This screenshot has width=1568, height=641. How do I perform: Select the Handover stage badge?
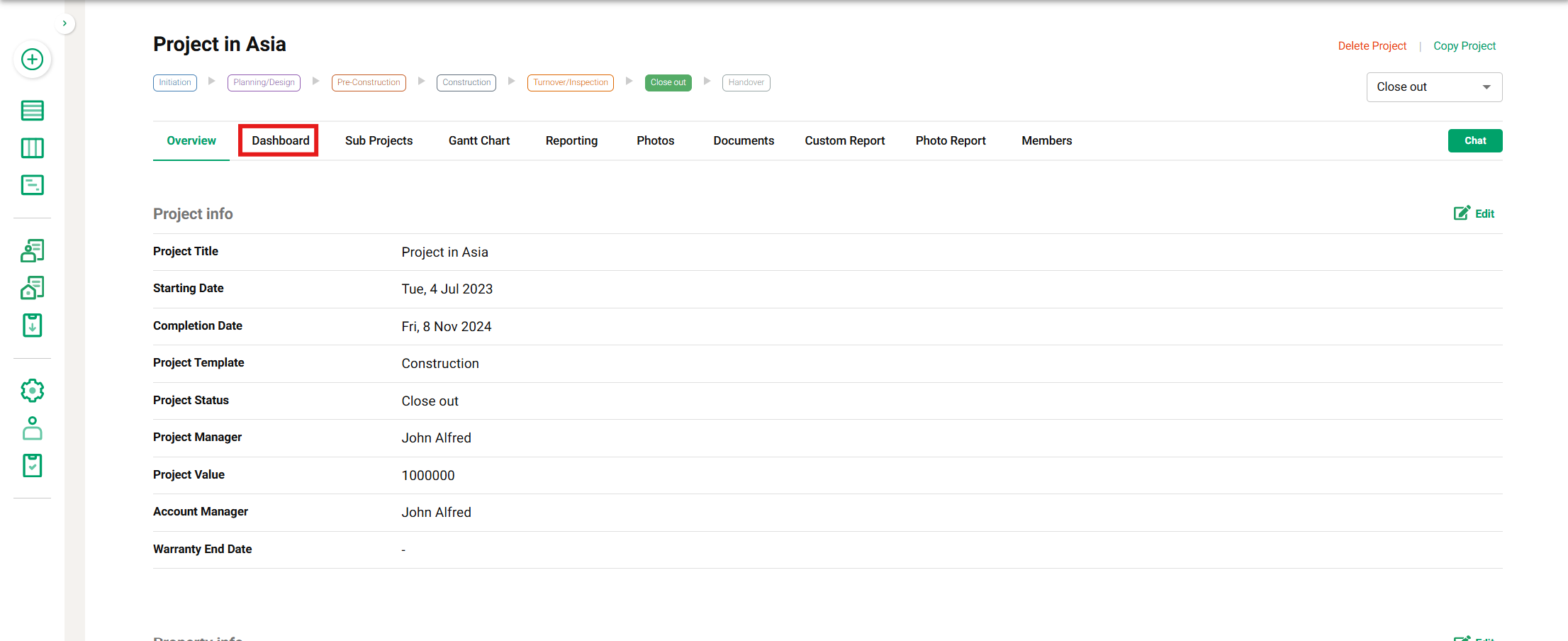click(746, 83)
